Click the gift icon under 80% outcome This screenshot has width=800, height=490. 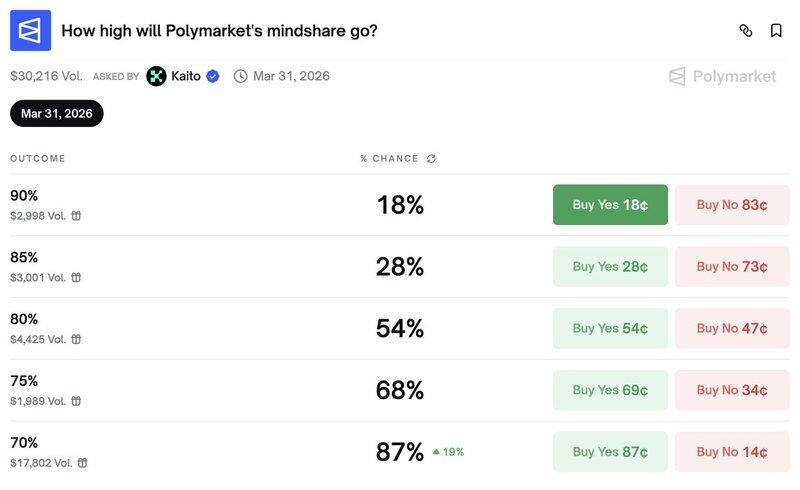point(76,340)
